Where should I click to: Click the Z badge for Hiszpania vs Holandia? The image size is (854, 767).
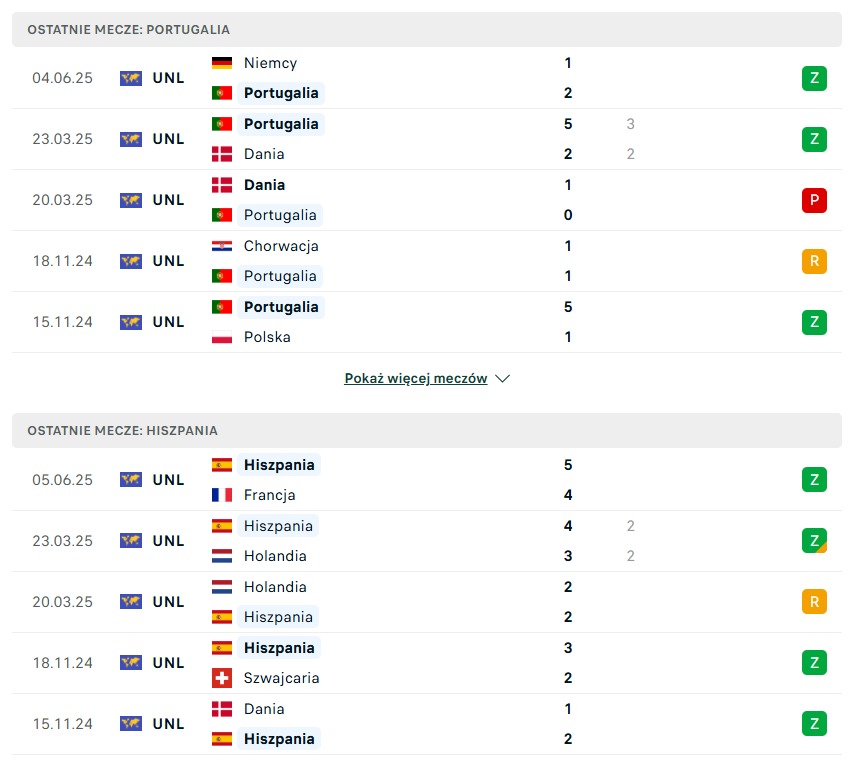(x=814, y=541)
